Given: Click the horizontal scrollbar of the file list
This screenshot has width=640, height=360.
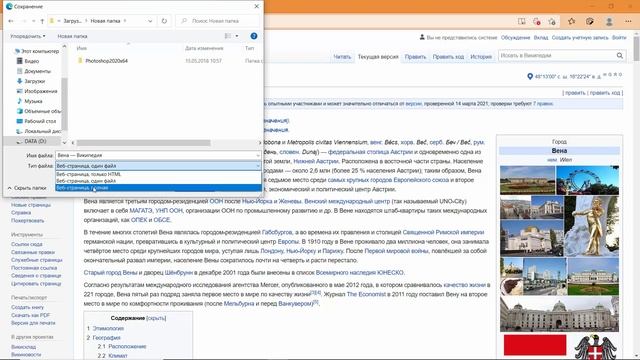Looking at the screenshot, I should click(143, 143).
